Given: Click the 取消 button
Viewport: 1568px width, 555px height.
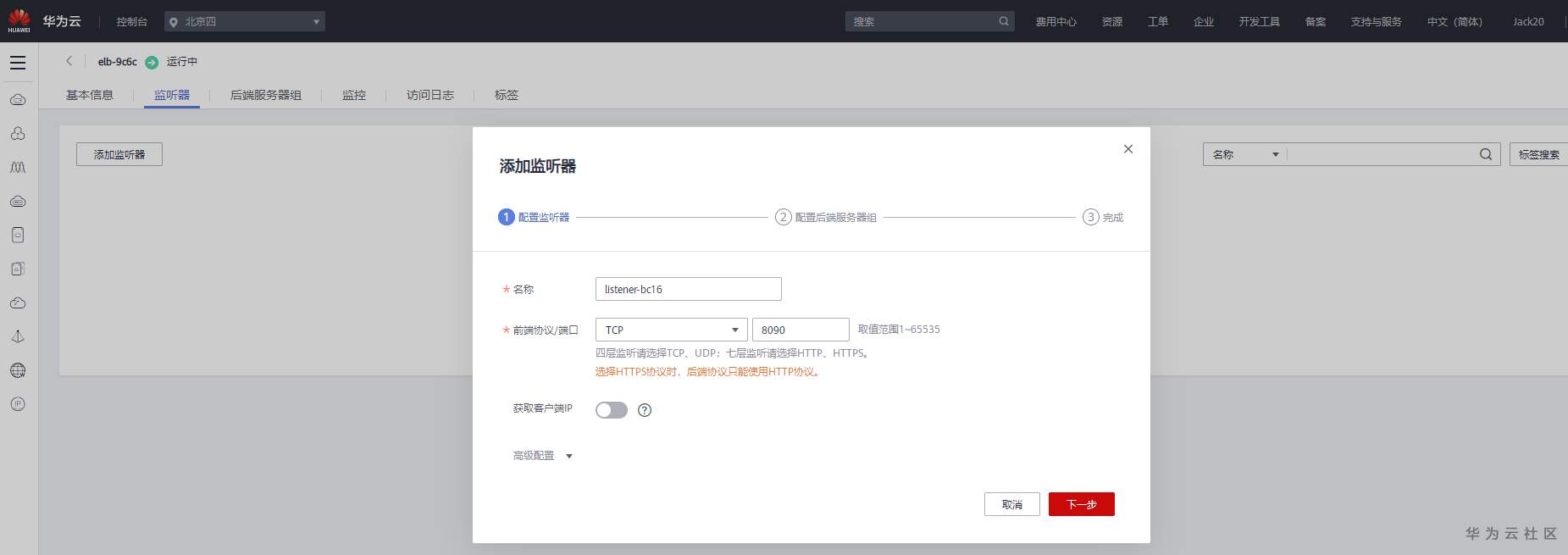Looking at the screenshot, I should (x=1012, y=504).
